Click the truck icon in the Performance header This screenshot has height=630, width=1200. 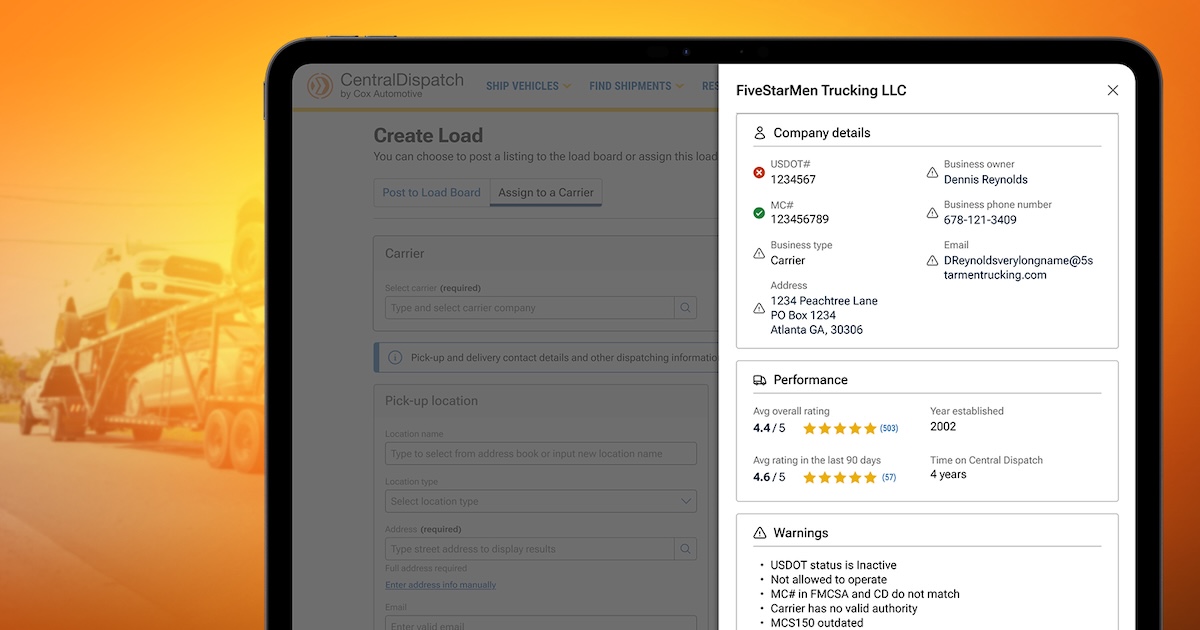(x=760, y=379)
